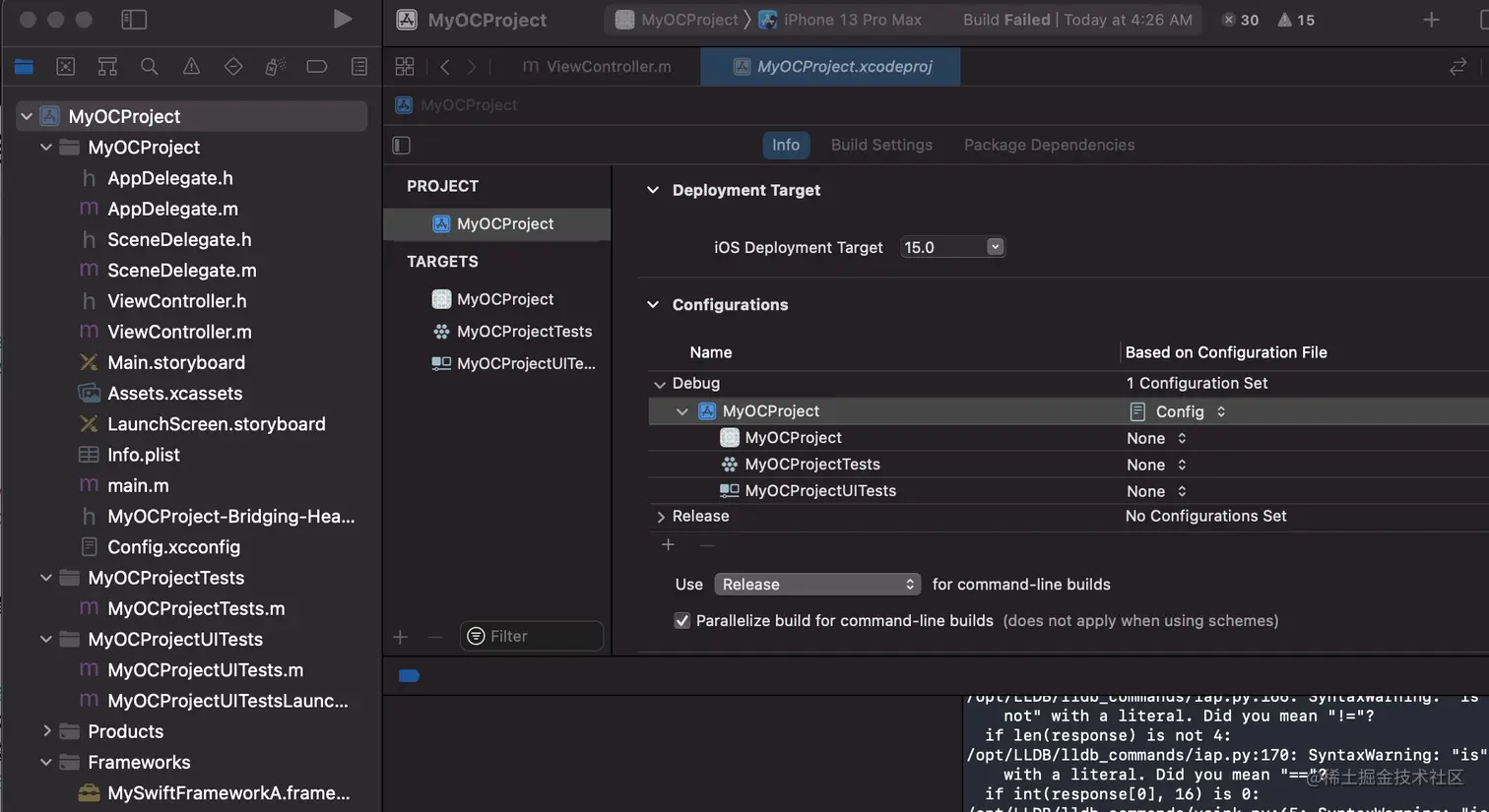Hide the project and targets list panel
Screen dimensions: 1489x812
[402, 146]
